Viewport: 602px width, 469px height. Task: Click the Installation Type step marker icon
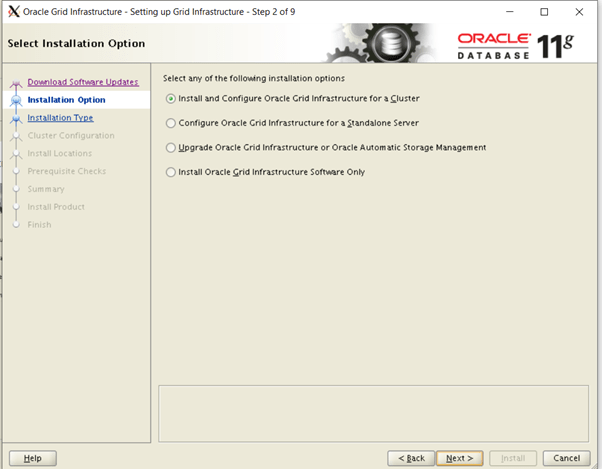pyautogui.click(x=15, y=118)
